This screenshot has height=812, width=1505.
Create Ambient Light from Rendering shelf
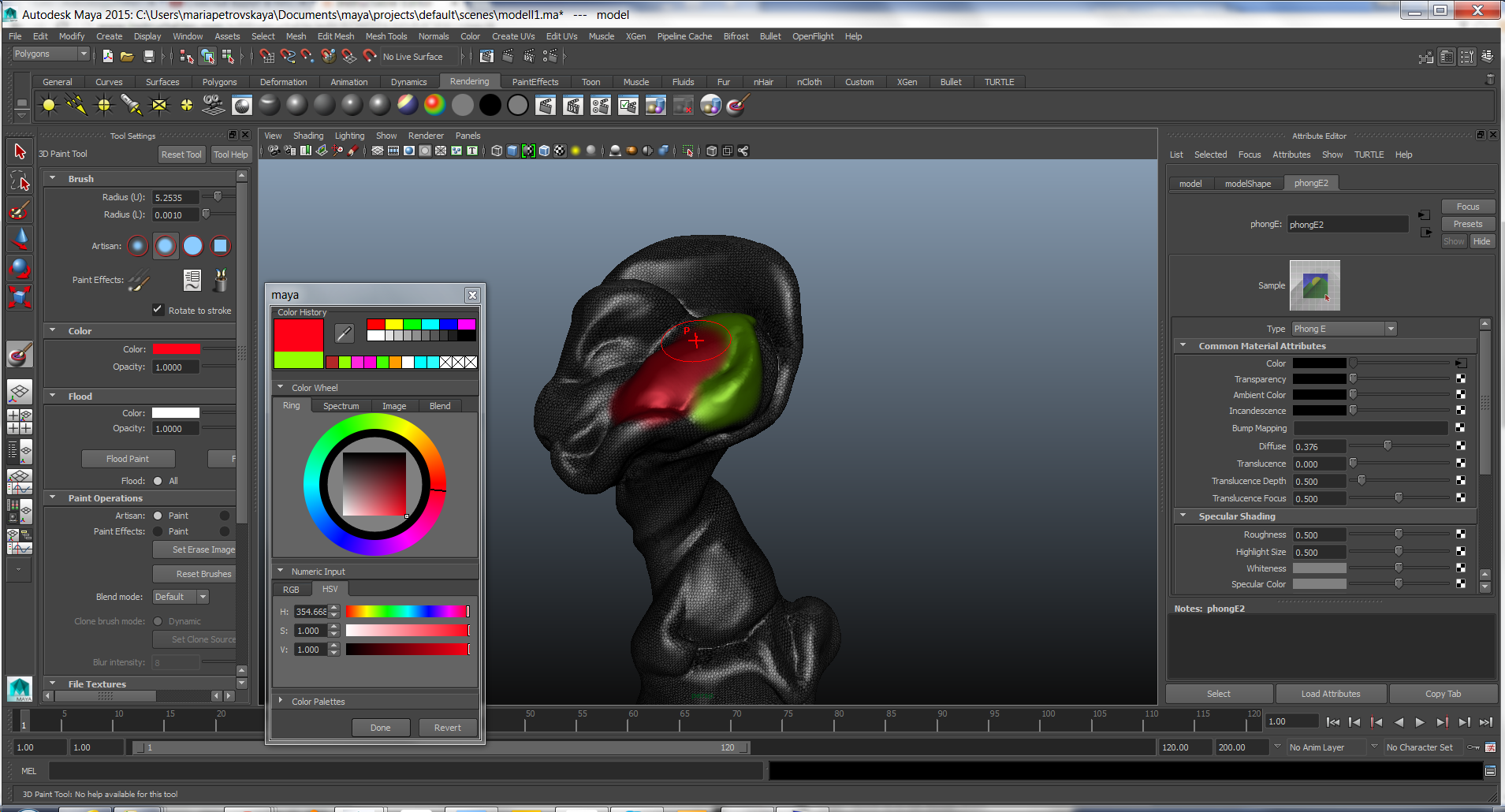[49, 105]
